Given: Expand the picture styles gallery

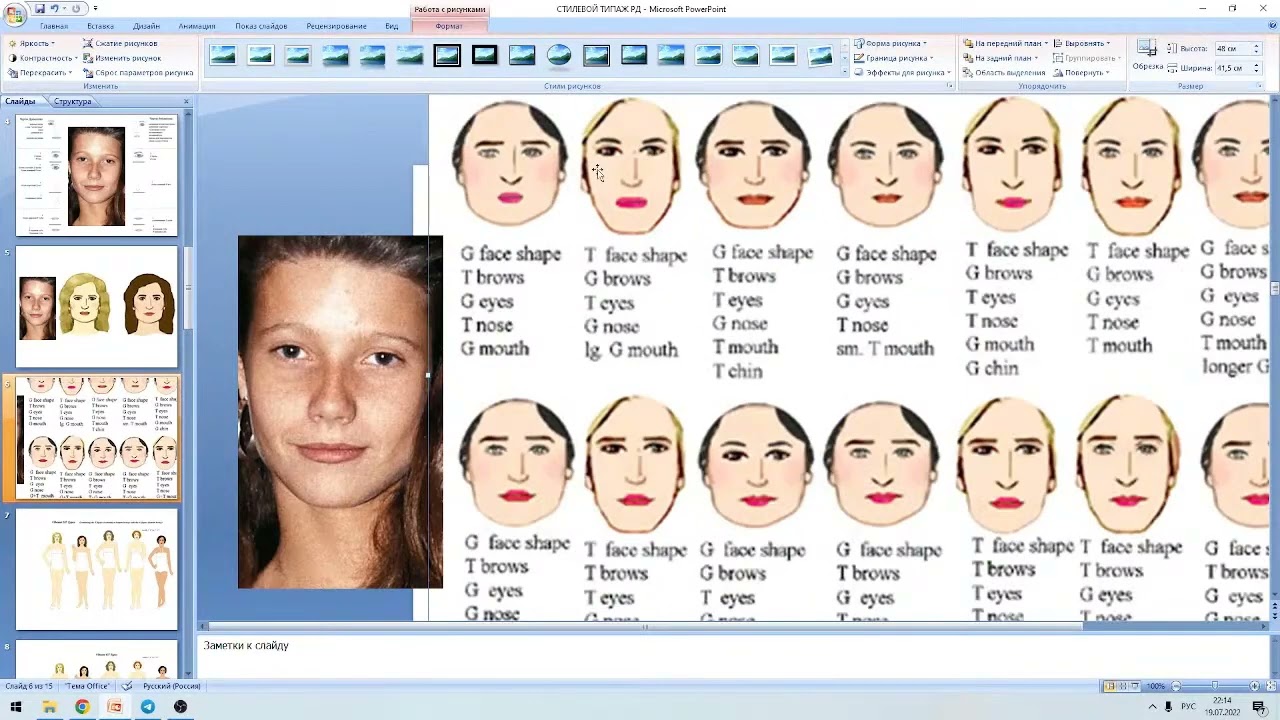Looking at the screenshot, I should pos(844,71).
